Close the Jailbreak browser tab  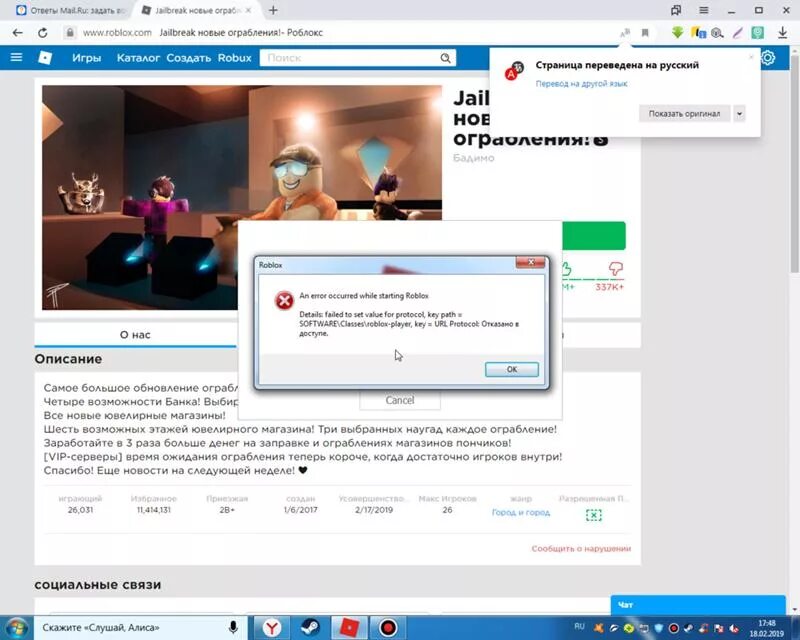(x=248, y=10)
